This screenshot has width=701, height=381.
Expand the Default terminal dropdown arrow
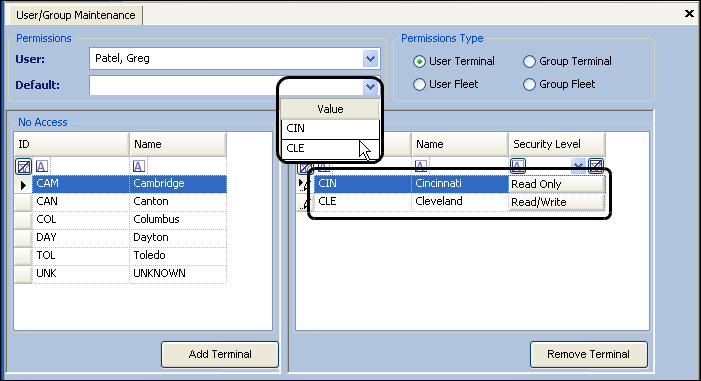[370, 86]
